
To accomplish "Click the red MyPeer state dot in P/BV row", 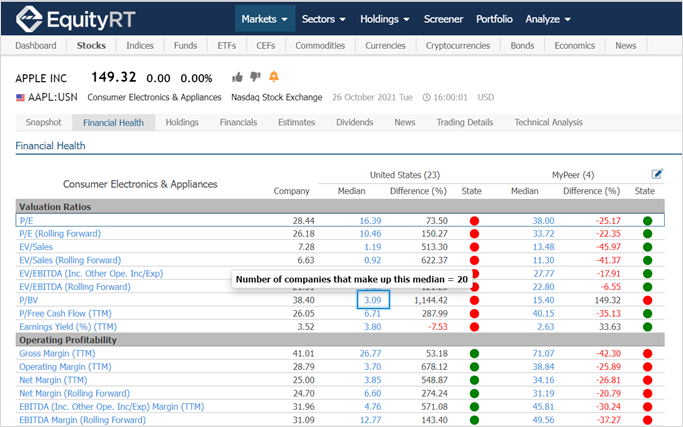I will coord(648,300).
